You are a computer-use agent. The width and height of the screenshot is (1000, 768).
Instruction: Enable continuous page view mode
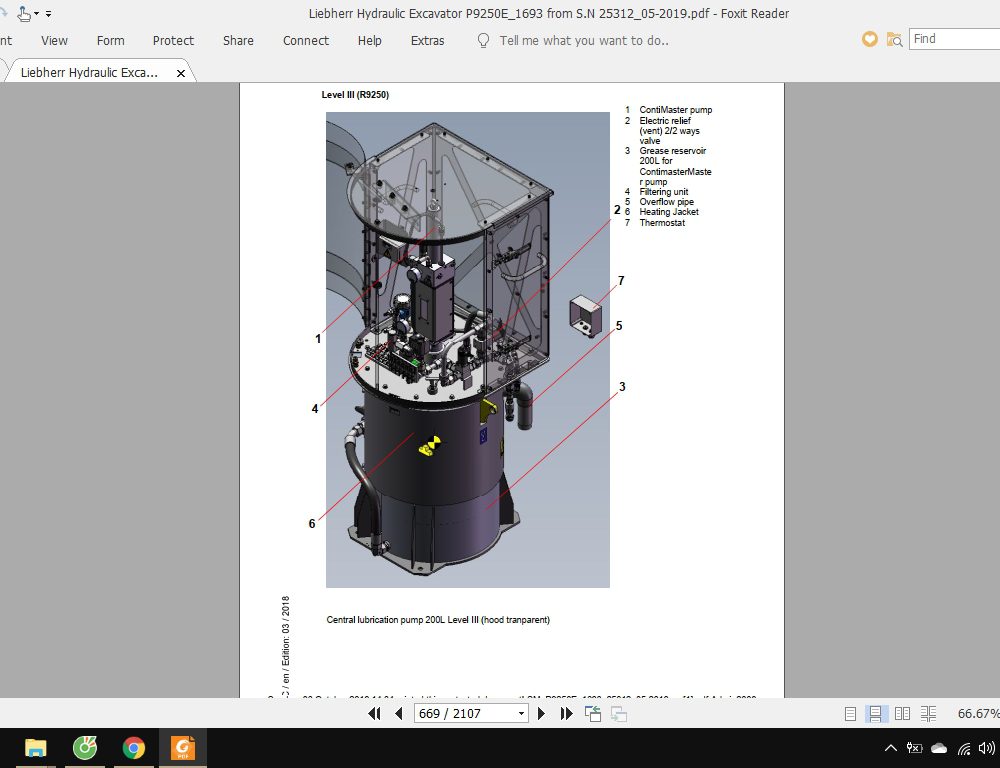coord(875,713)
